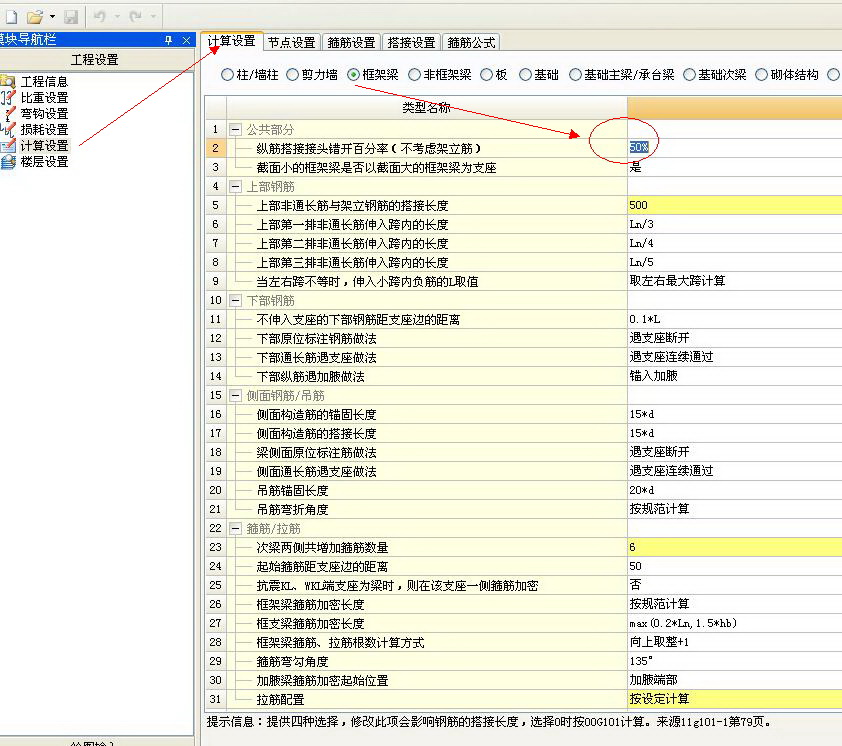Collapse the 下部钢筋 group
842x746 pixels.
tap(235, 300)
